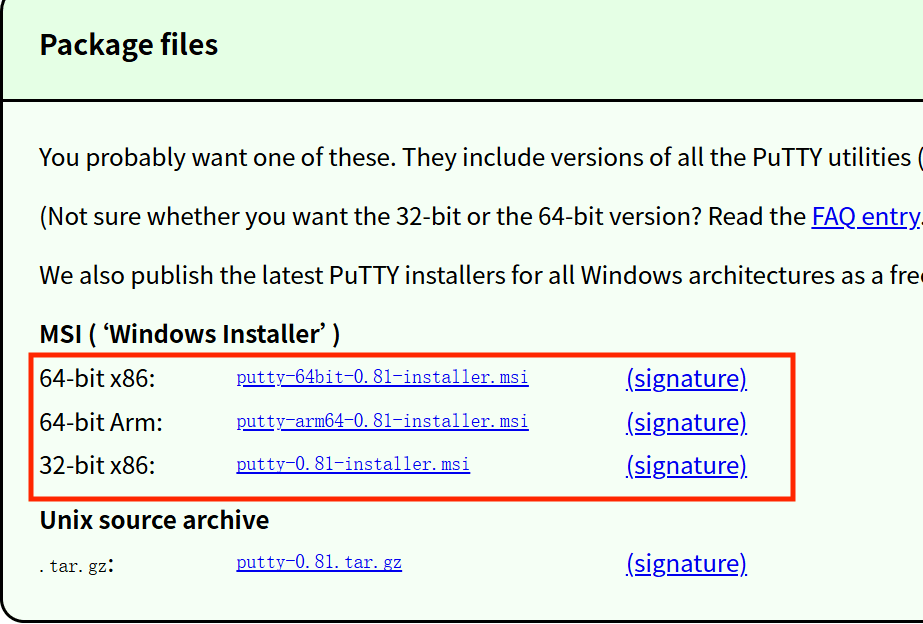
Task: Download the putty-0.81.tar.gz source archive
Action: click(x=319, y=562)
